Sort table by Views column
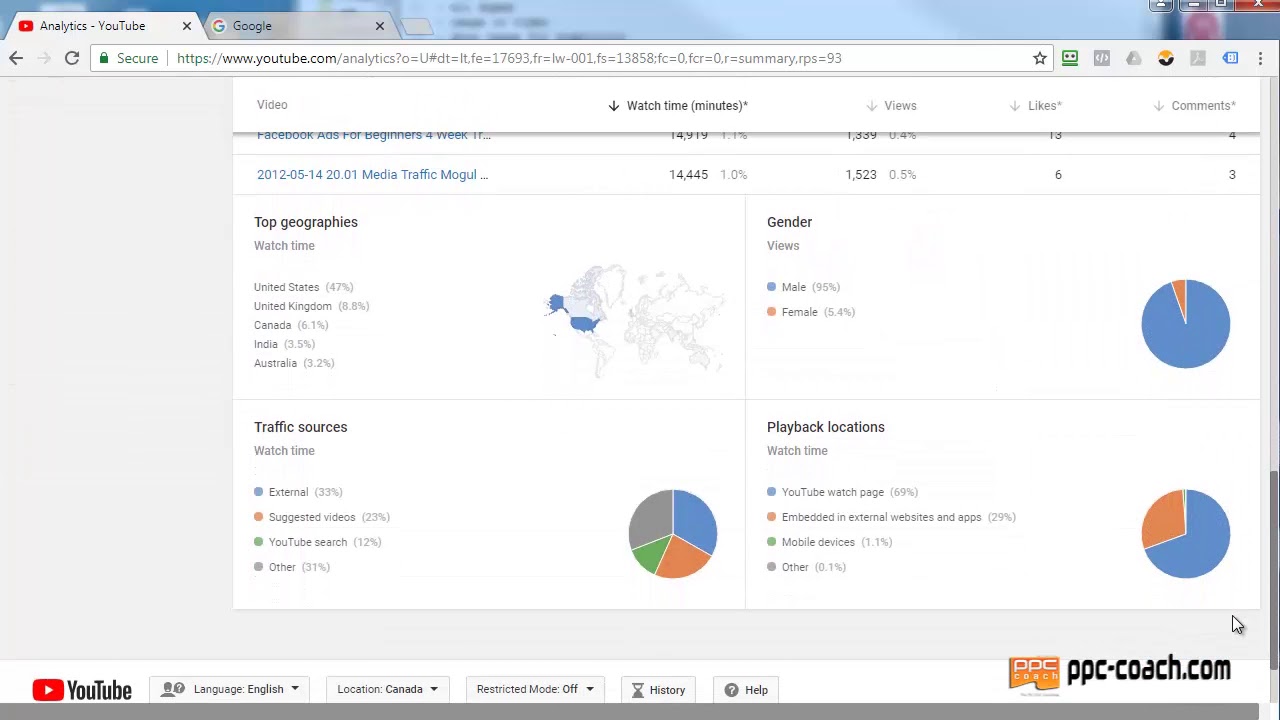The width and height of the screenshot is (1280, 720). point(892,105)
